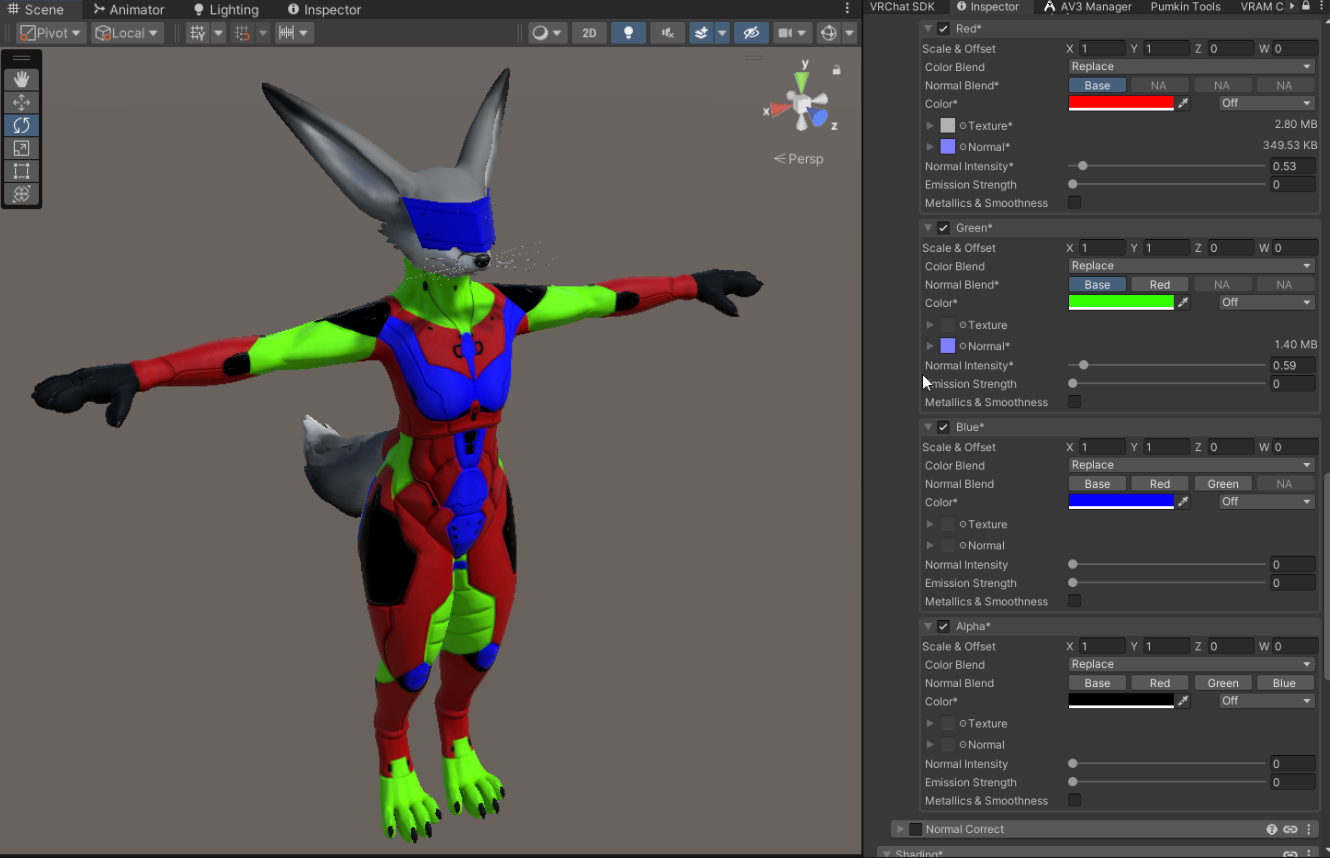Screen dimensions: 1330x858
Task: Click eyedropper next to Red color
Action: (1183, 103)
